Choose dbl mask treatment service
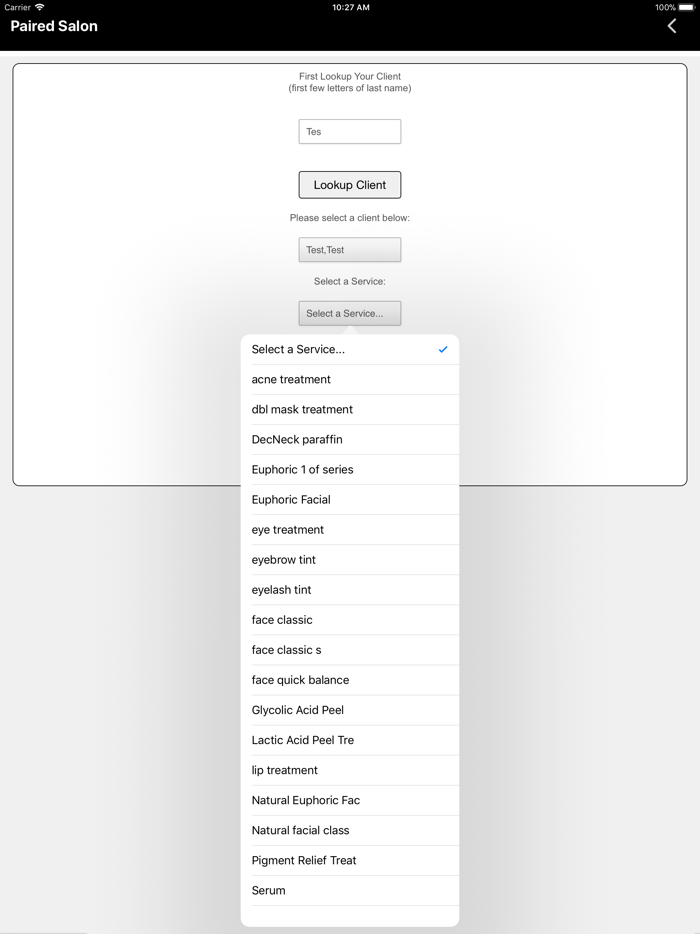The width and height of the screenshot is (700, 934). click(349, 410)
